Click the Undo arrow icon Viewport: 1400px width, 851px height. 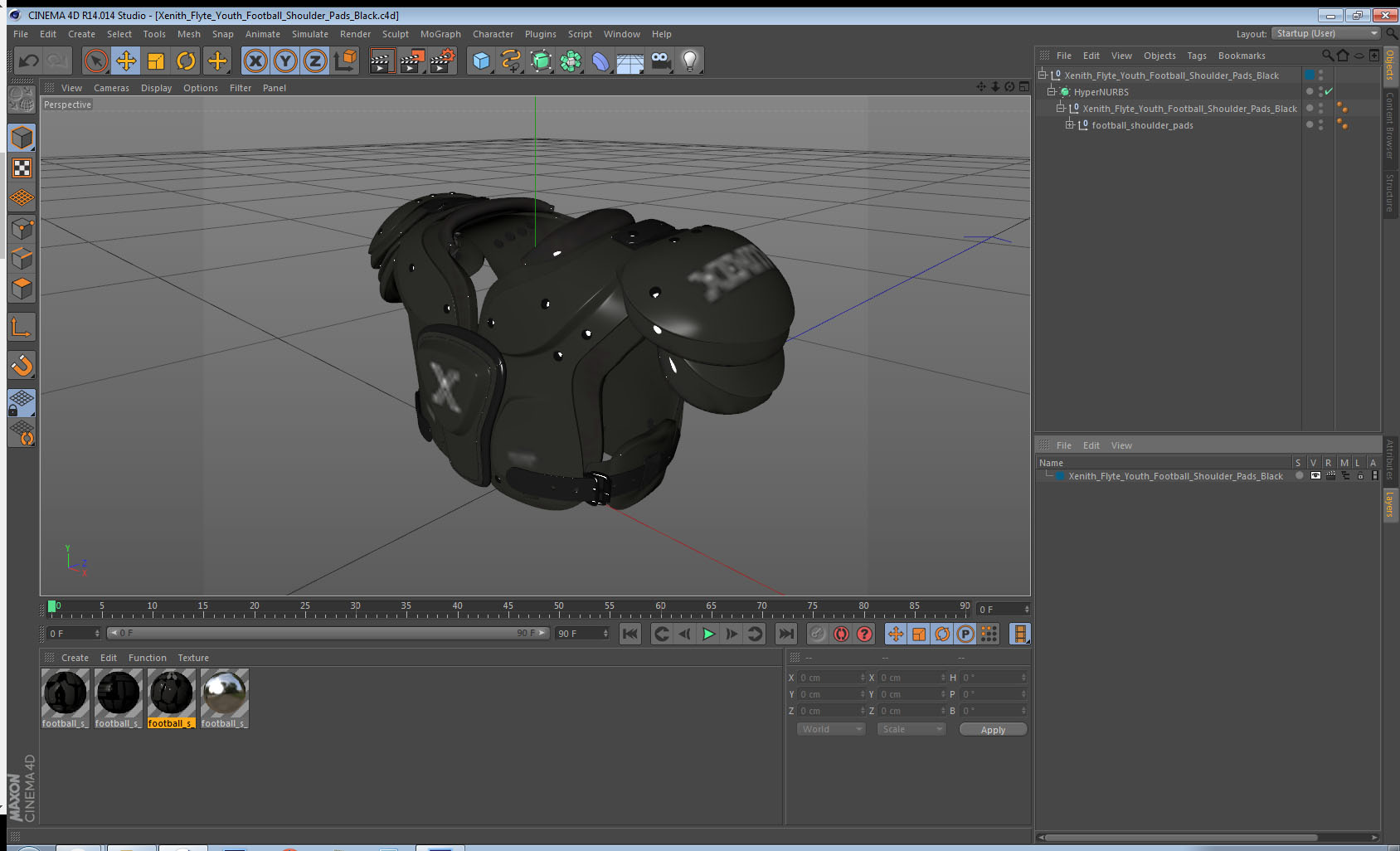[28, 61]
